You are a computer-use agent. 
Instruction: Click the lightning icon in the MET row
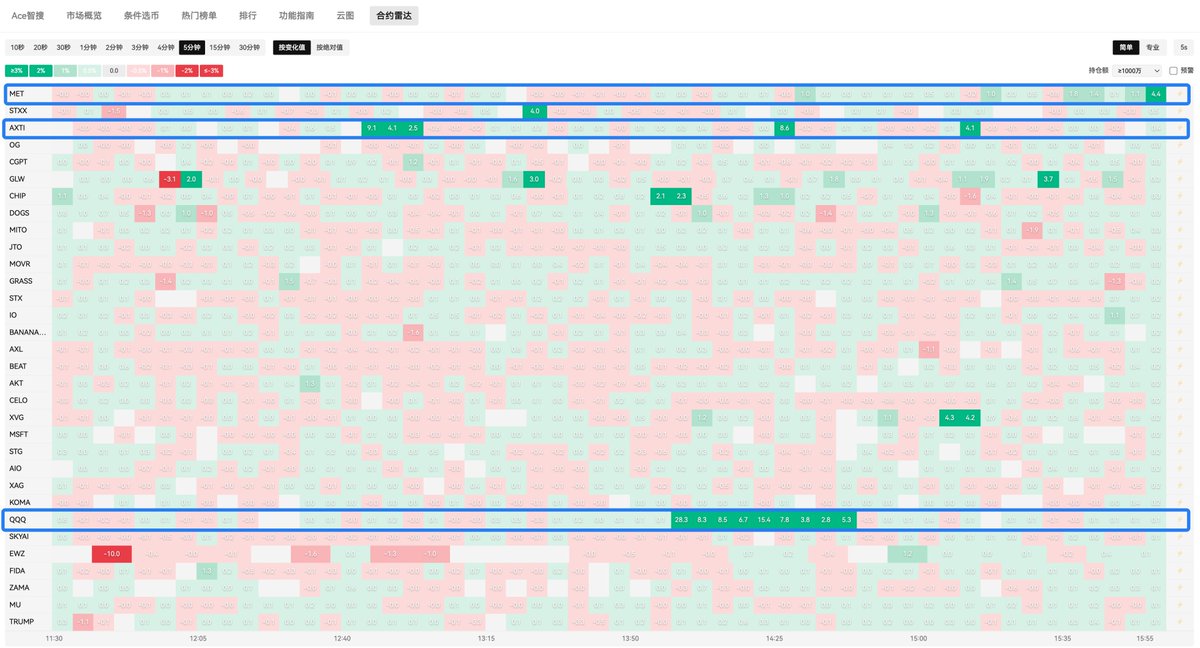point(1180,94)
